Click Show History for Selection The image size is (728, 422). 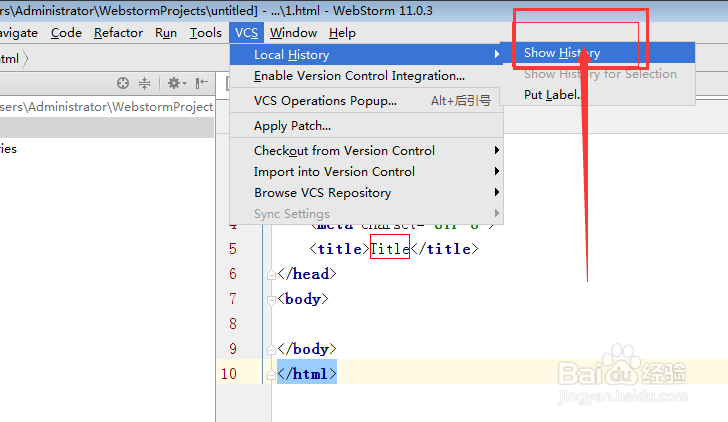pos(598,74)
